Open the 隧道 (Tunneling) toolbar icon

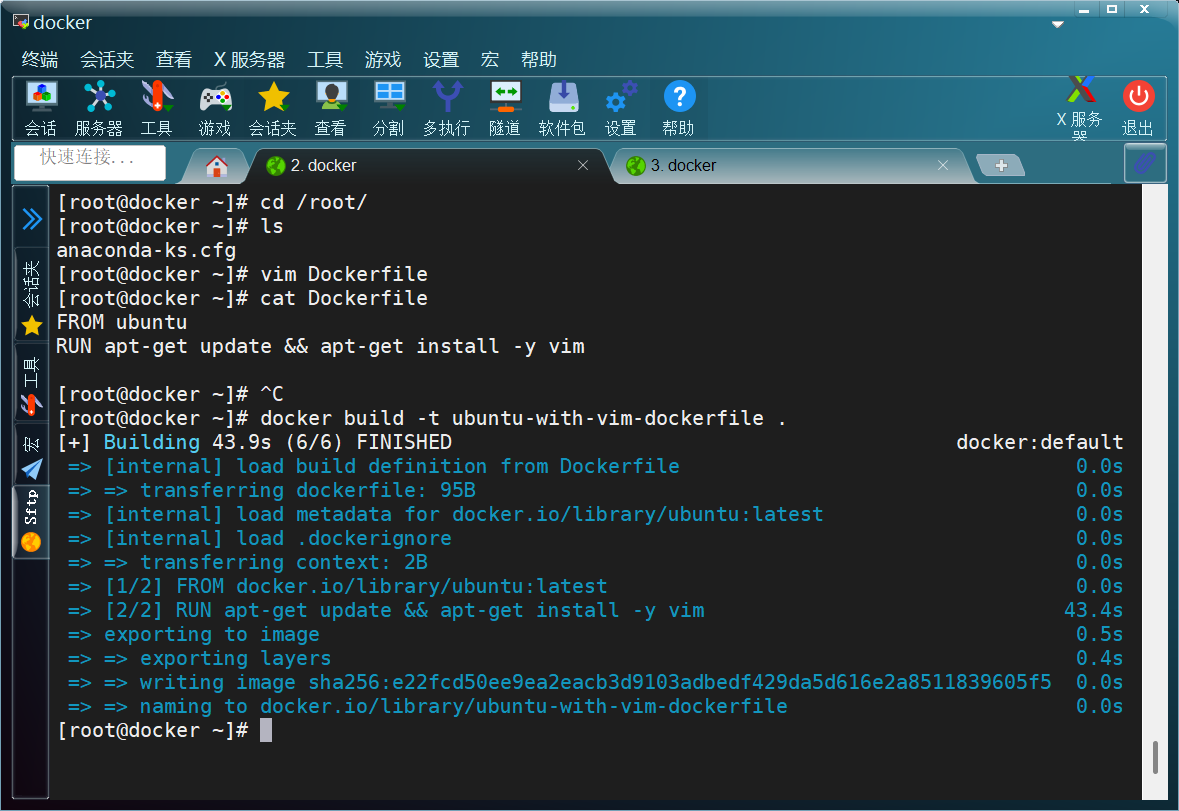pos(505,108)
